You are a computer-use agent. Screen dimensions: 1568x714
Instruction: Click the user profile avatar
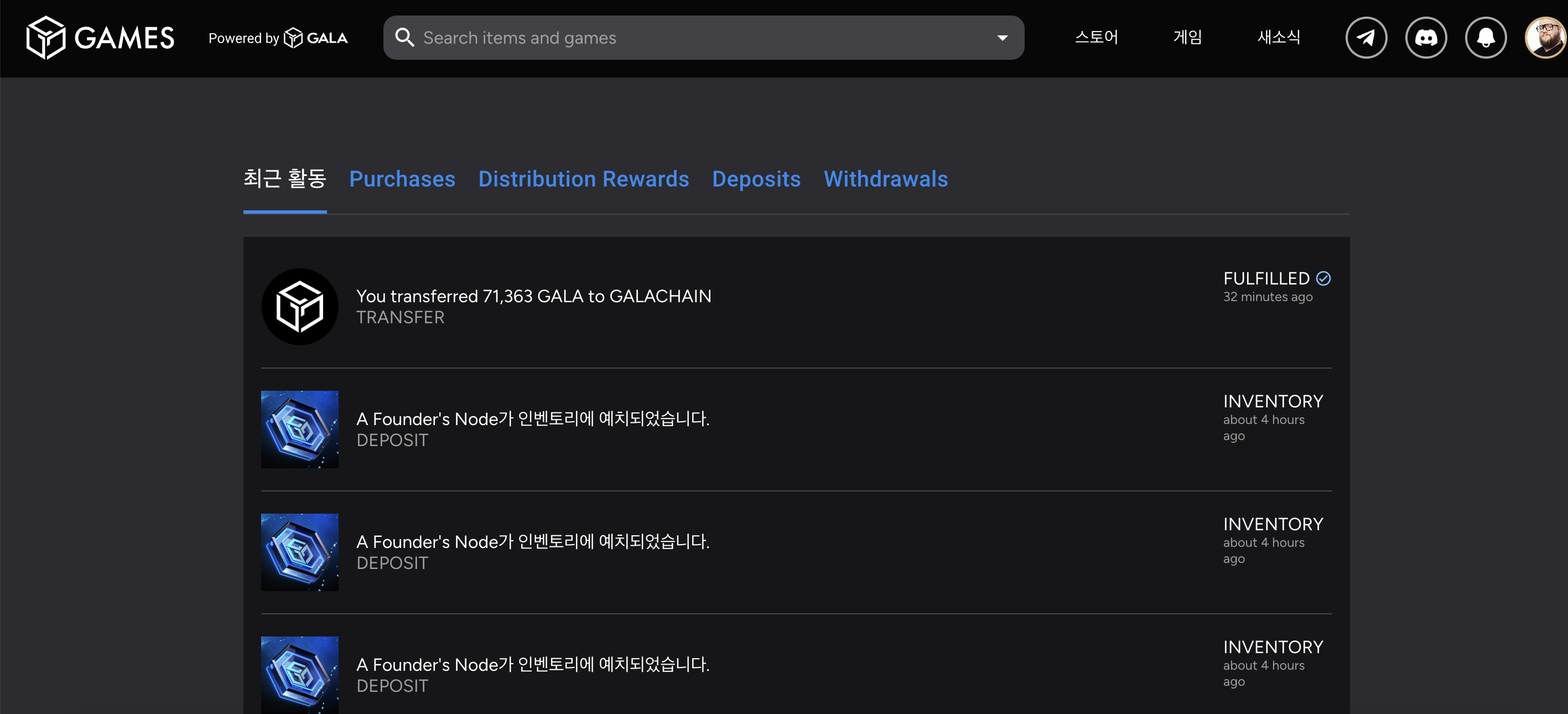(x=1545, y=38)
